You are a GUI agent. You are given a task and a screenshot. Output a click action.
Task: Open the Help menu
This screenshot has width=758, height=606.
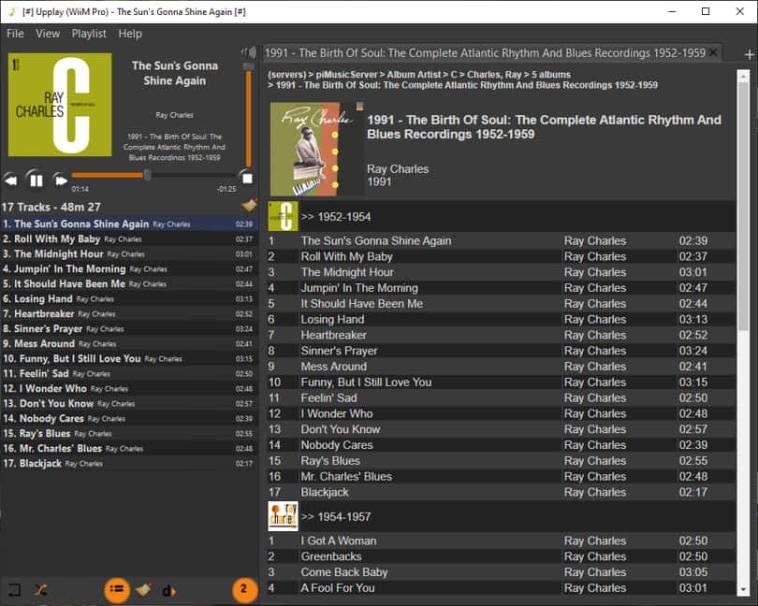[130, 33]
